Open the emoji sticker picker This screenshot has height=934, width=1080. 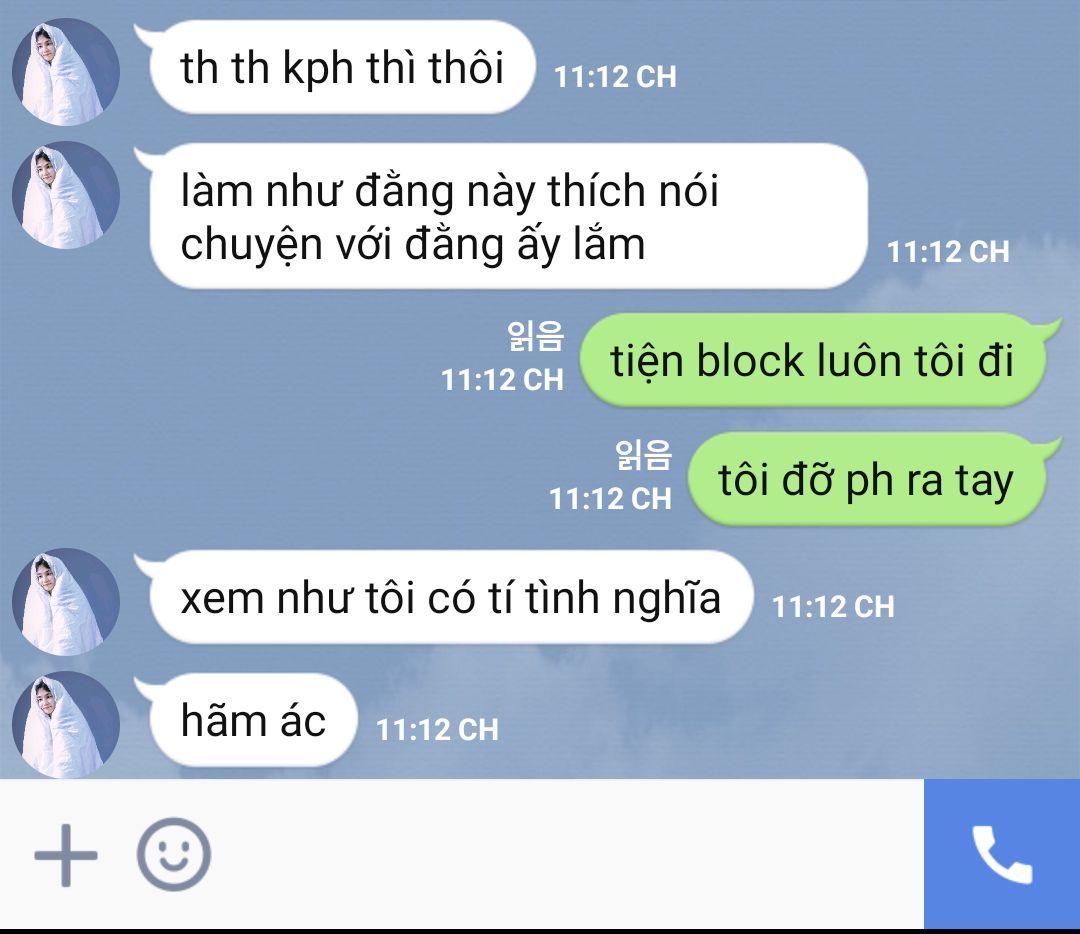(174, 854)
